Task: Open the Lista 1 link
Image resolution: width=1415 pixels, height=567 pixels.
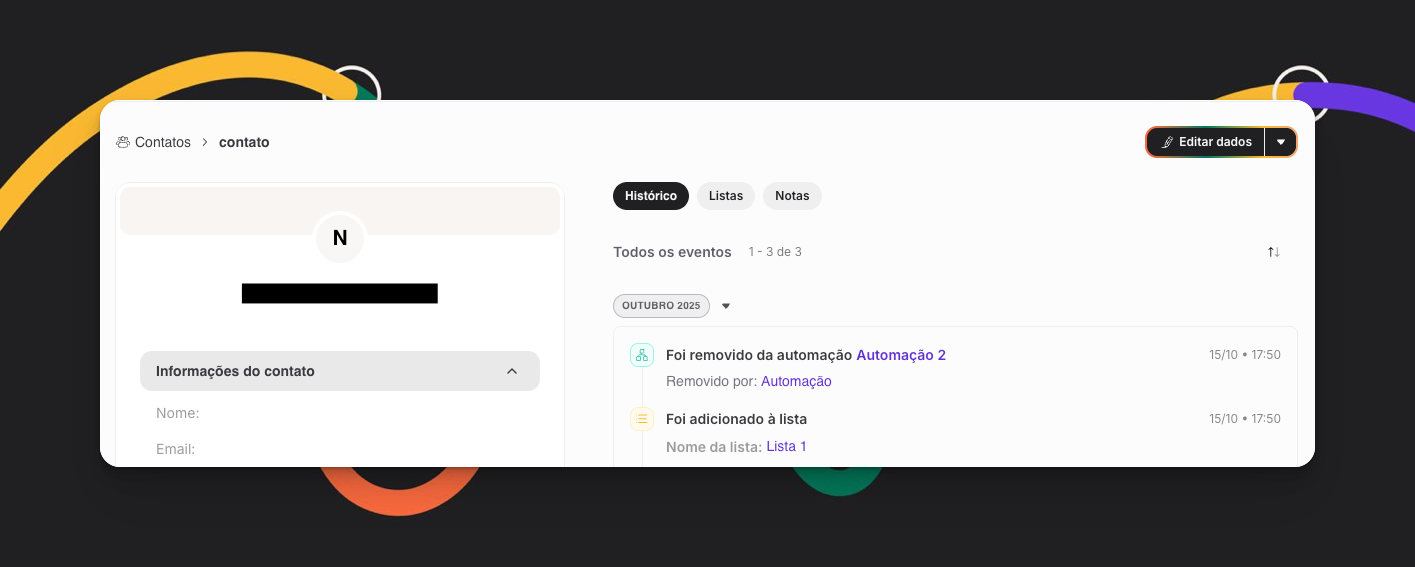Action: coord(786,446)
